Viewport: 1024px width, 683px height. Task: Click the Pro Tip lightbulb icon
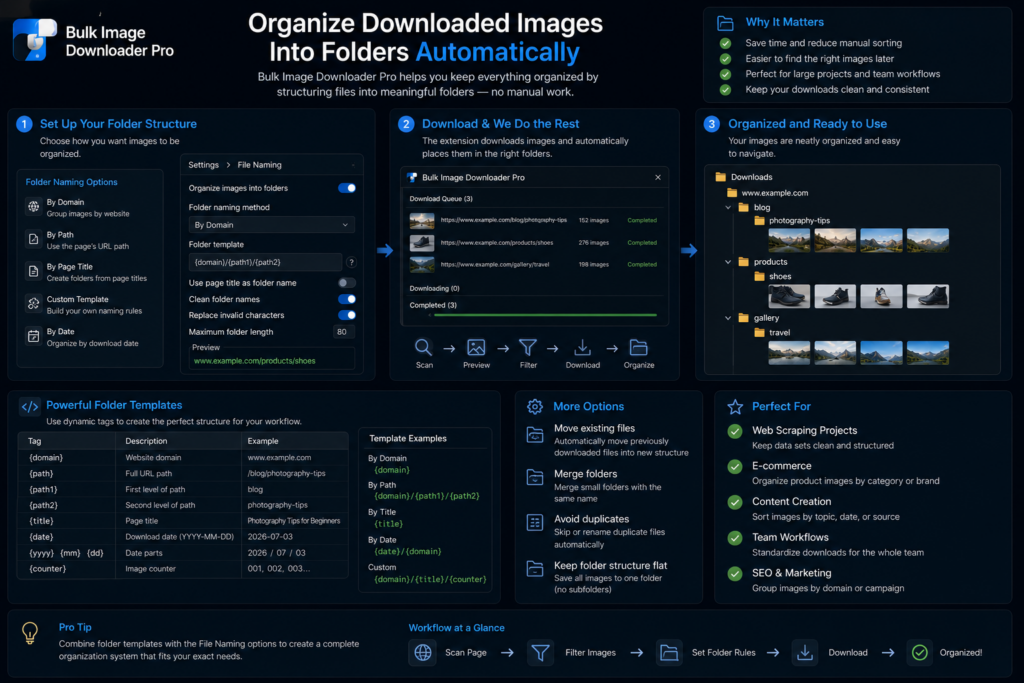tap(30, 633)
